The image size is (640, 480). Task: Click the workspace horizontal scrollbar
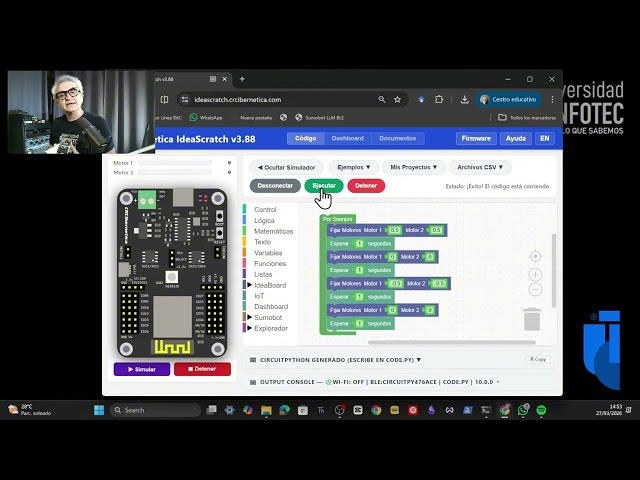tap(451, 342)
